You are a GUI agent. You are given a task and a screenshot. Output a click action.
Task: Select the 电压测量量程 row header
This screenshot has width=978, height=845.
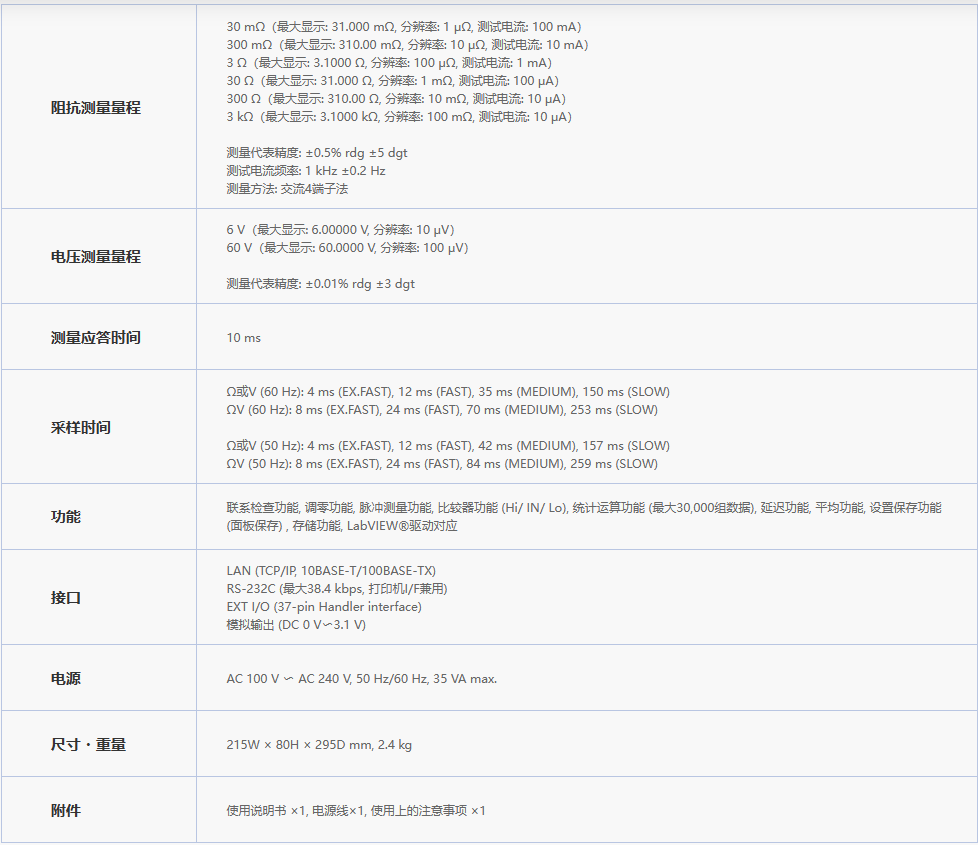point(96,257)
